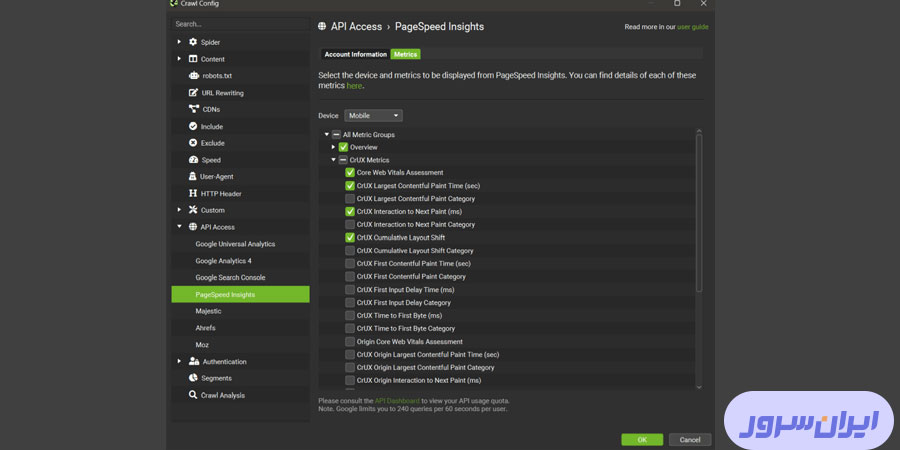This screenshot has width=900, height=450.
Task: Click the Include checkmark icon
Action: pyautogui.click(x=192, y=127)
